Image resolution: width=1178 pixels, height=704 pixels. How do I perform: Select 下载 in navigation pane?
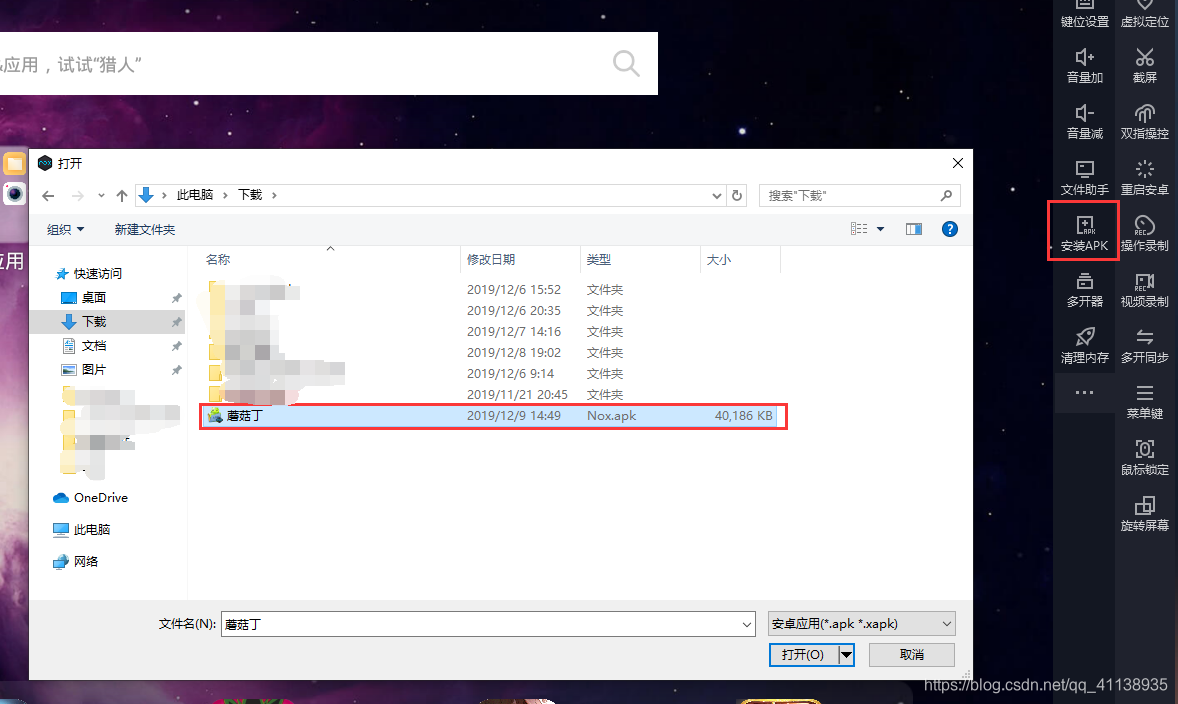[x=107, y=322]
